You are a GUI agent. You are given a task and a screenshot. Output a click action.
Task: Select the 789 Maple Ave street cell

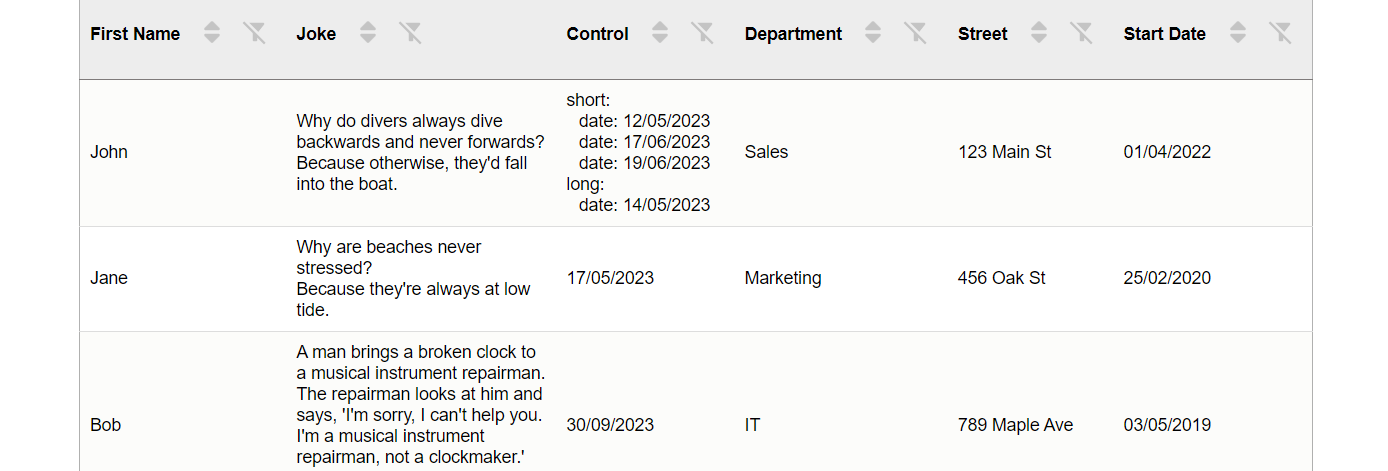point(1015,425)
